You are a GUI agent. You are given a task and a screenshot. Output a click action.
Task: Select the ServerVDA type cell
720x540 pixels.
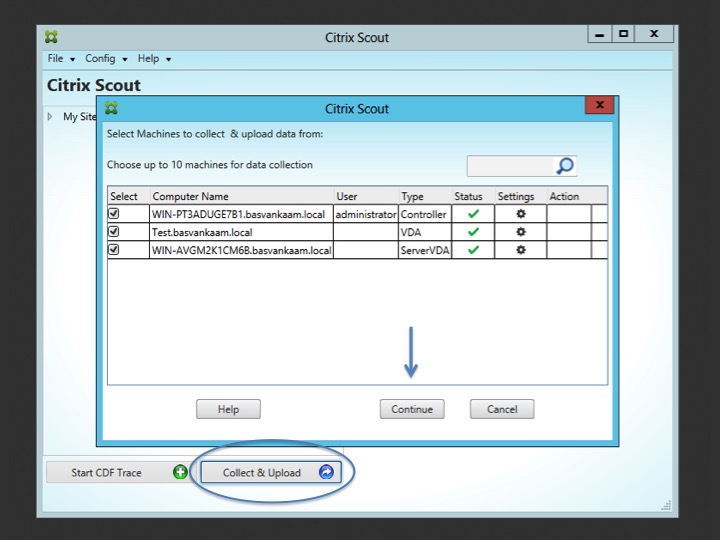pyautogui.click(x=425, y=250)
